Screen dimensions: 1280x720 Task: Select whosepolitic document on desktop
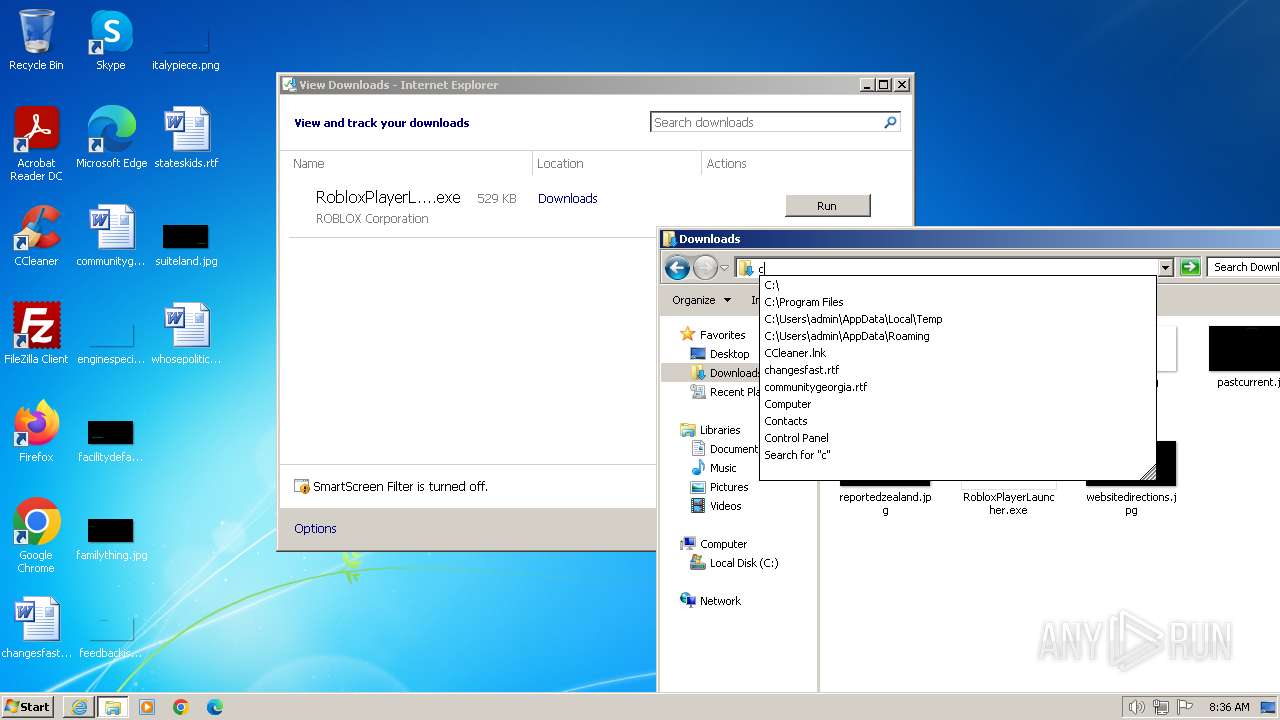coord(186,334)
